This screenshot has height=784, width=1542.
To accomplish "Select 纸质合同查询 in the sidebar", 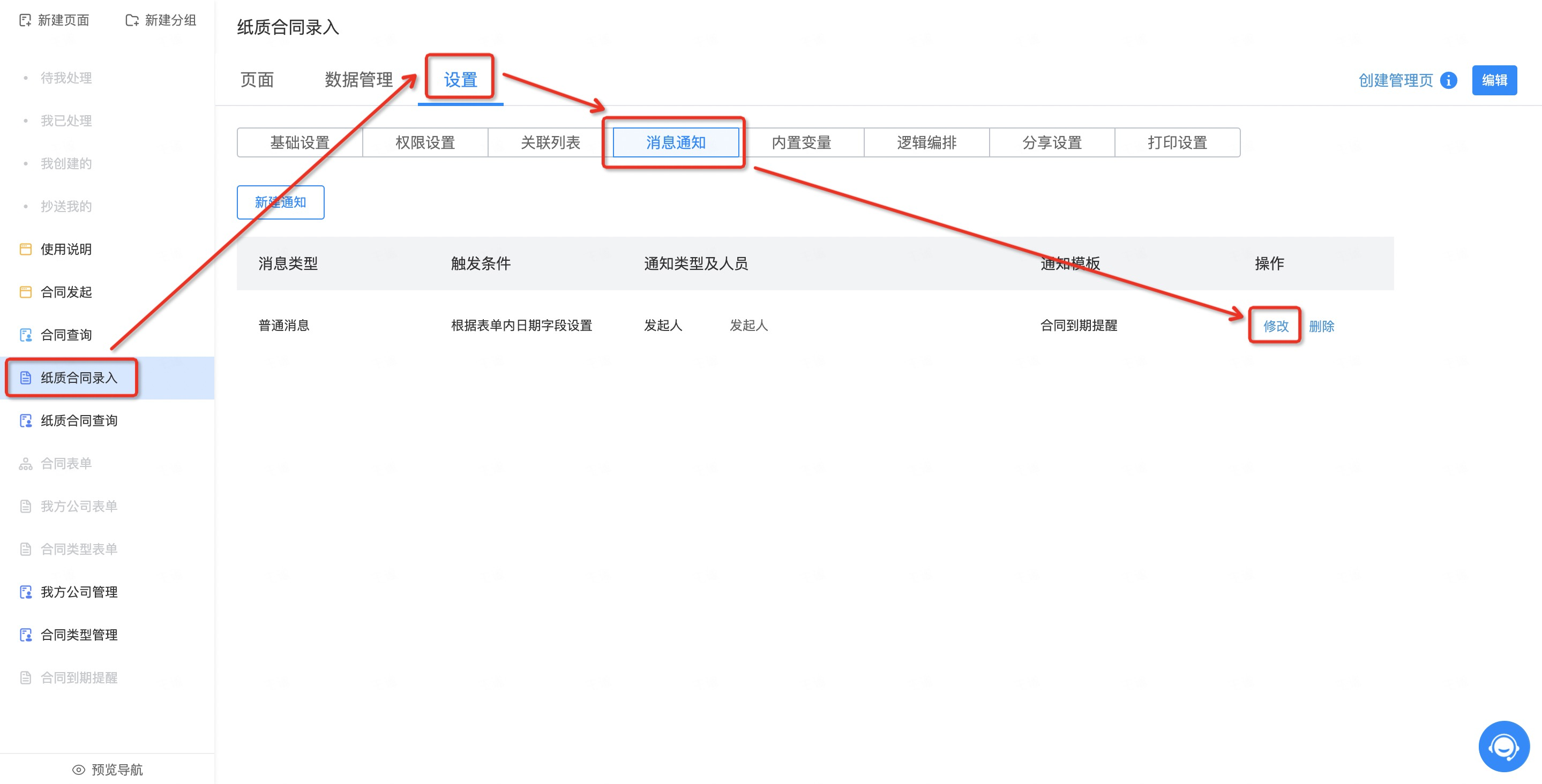I will coord(78,420).
